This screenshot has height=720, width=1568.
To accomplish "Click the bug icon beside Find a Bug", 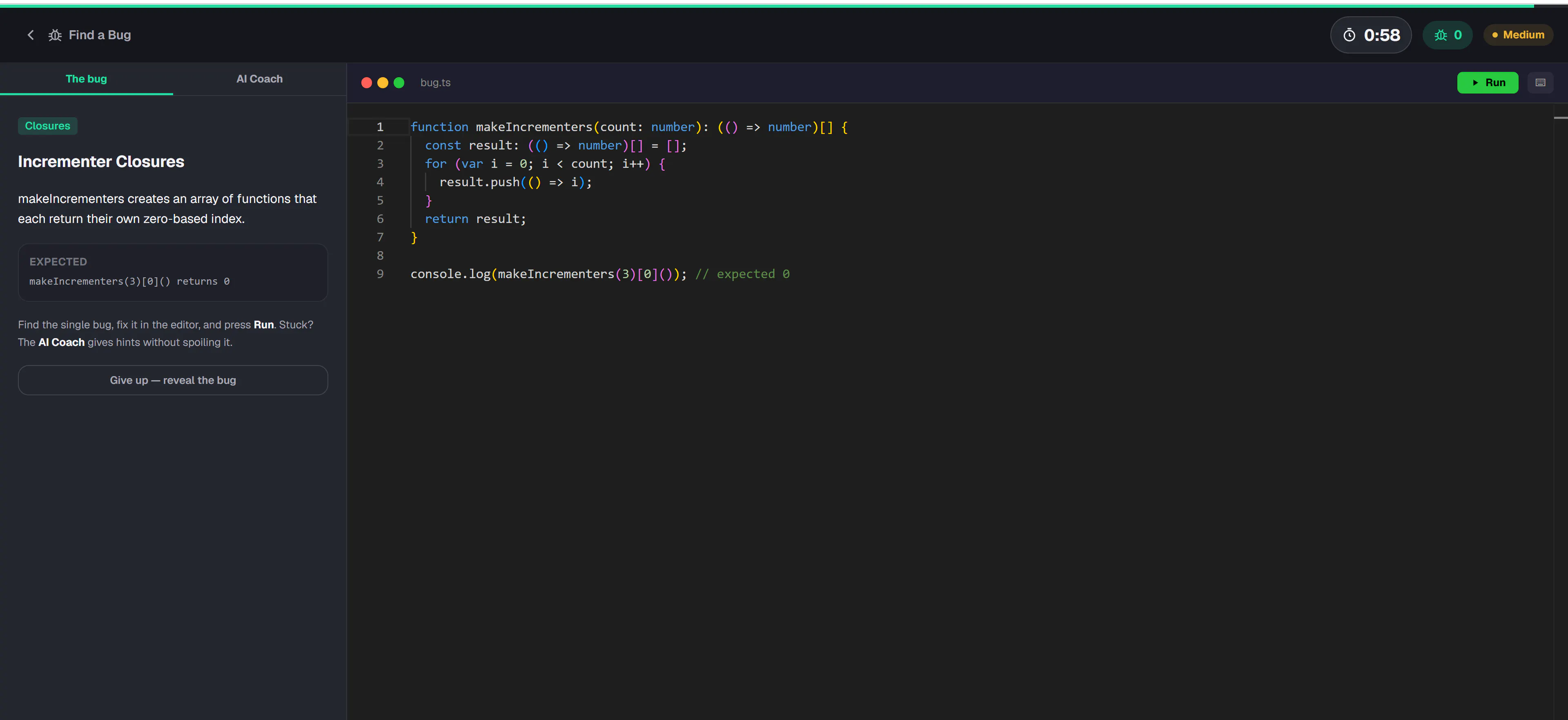I will coord(55,35).
